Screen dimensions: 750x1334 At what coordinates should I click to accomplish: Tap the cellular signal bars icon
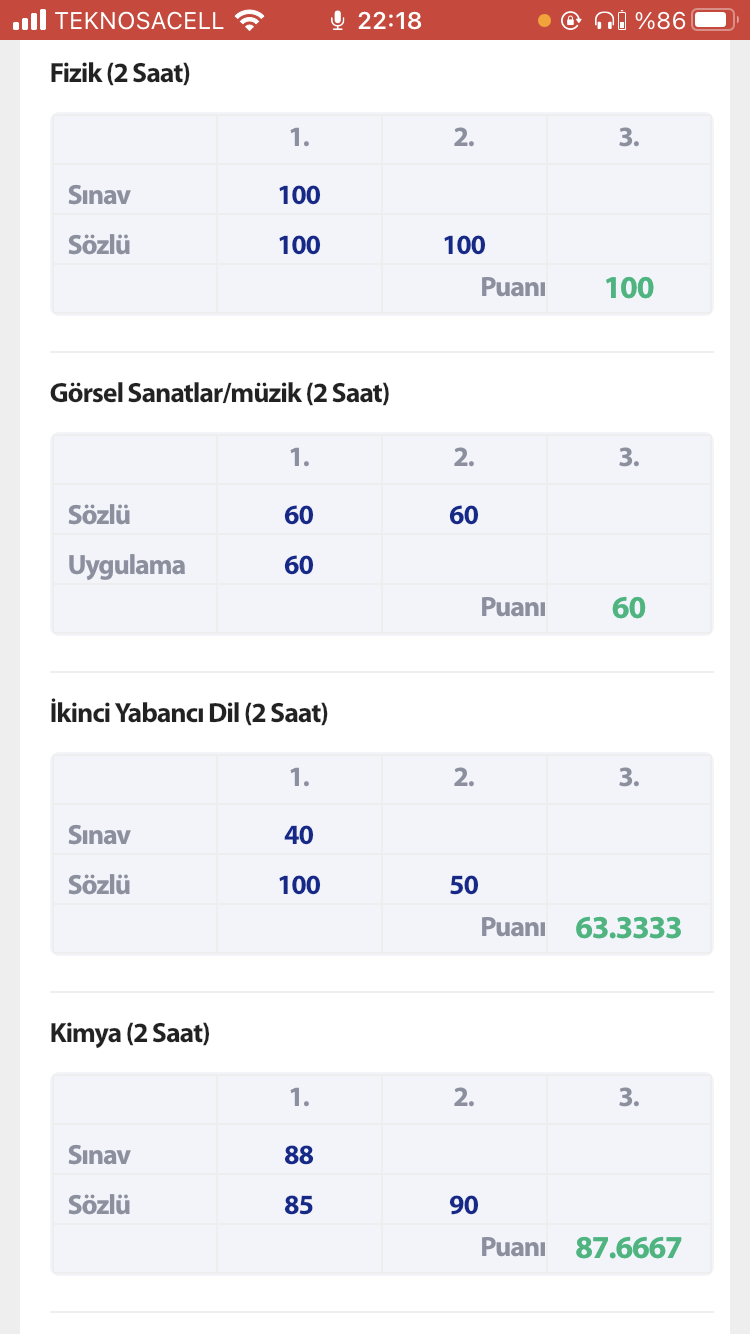coord(30,20)
